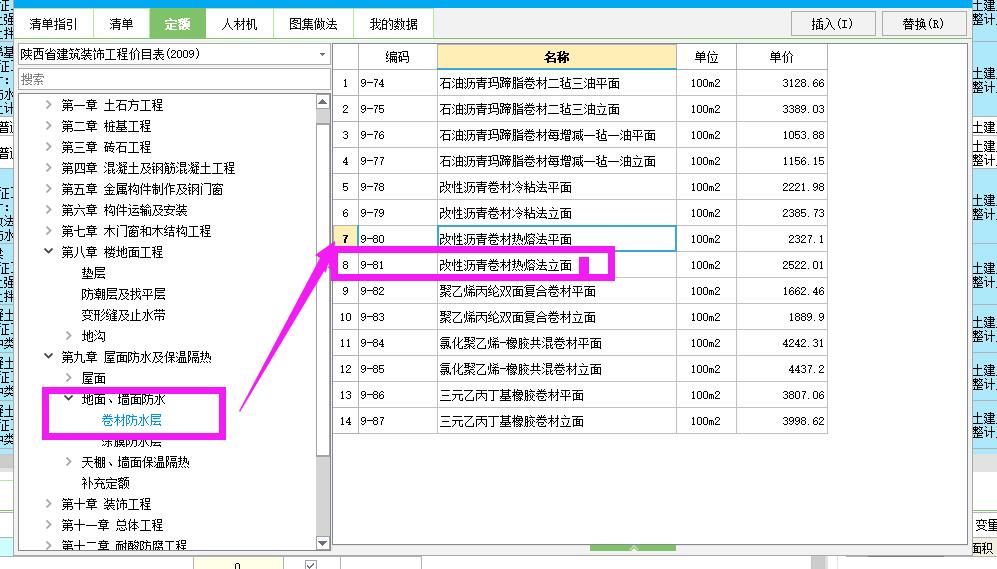
Task: Expand 第五章 金属构件制作及钢门窗 node
Action: pyautogui.click(x=48, y=189)
